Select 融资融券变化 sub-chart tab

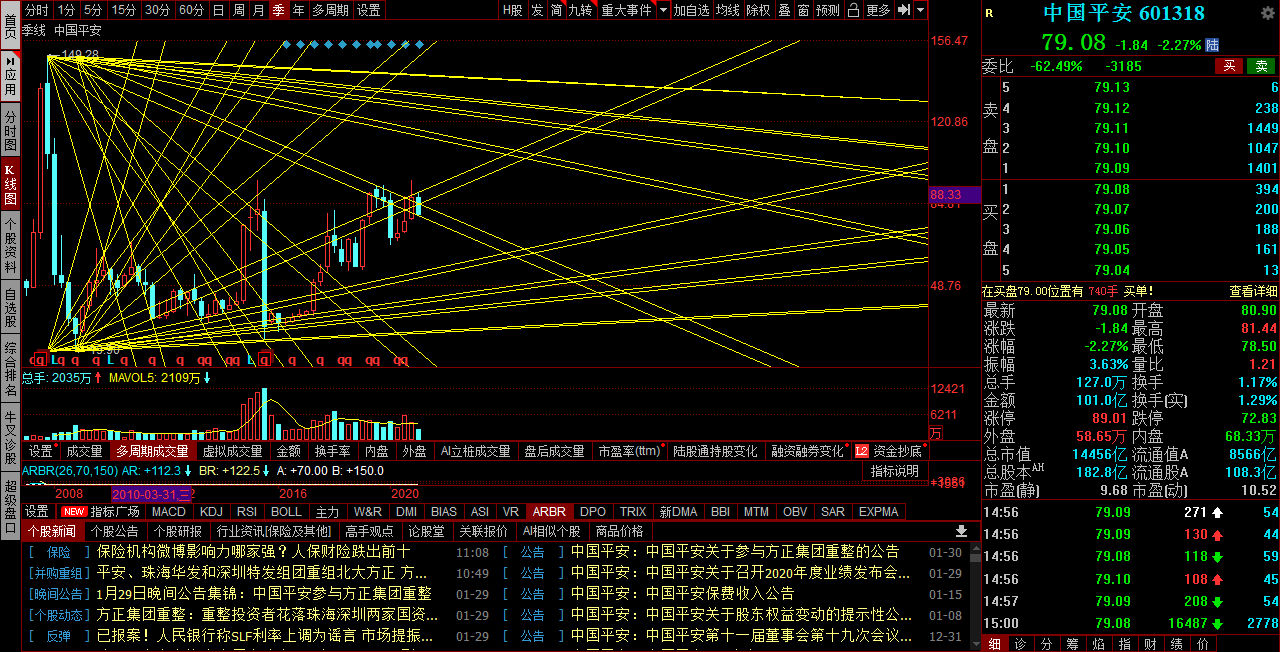(x=807, y=451)
